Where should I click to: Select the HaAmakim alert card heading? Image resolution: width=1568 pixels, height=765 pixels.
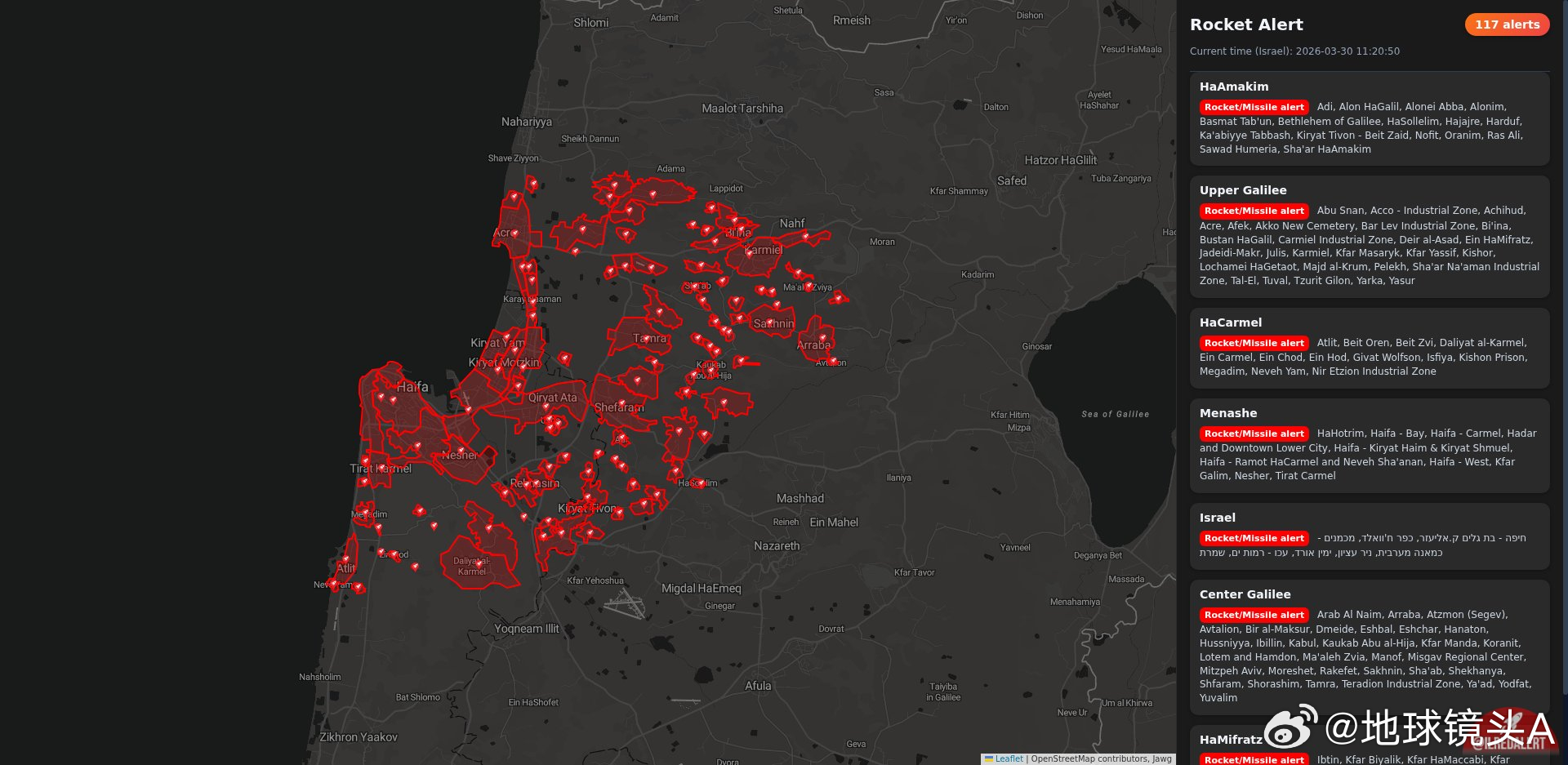pyautogui.click(x=1234, y=87)
